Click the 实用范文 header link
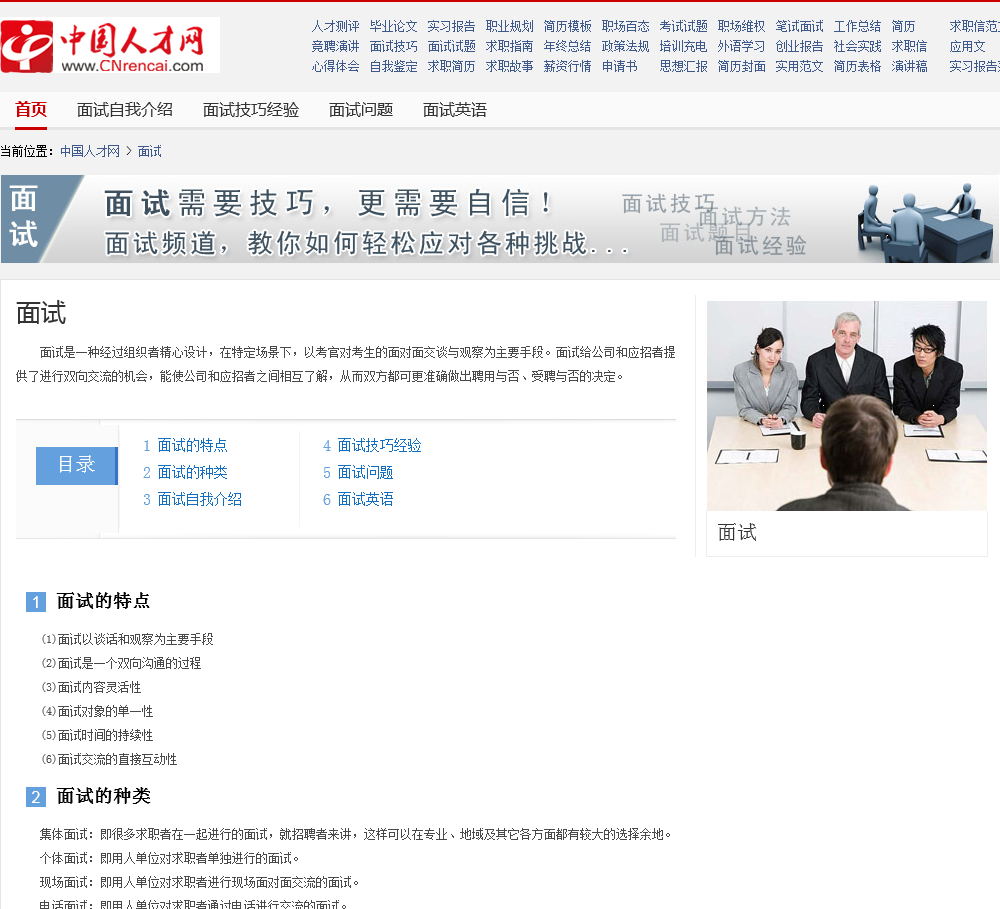The height and width of the screenshot is (909, 1000). (x=800, y=66)
